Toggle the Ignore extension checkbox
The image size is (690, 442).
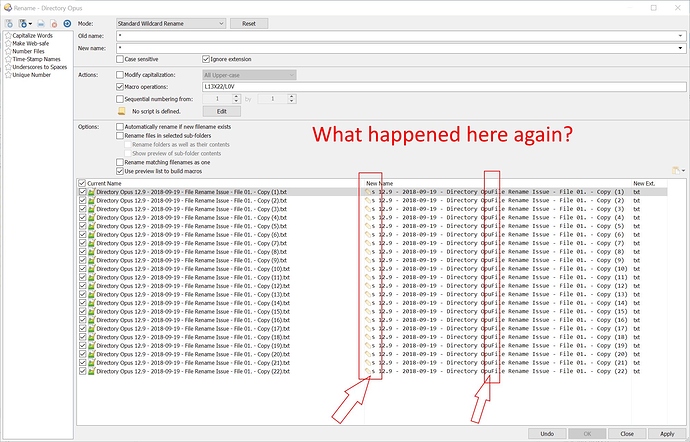206,59
